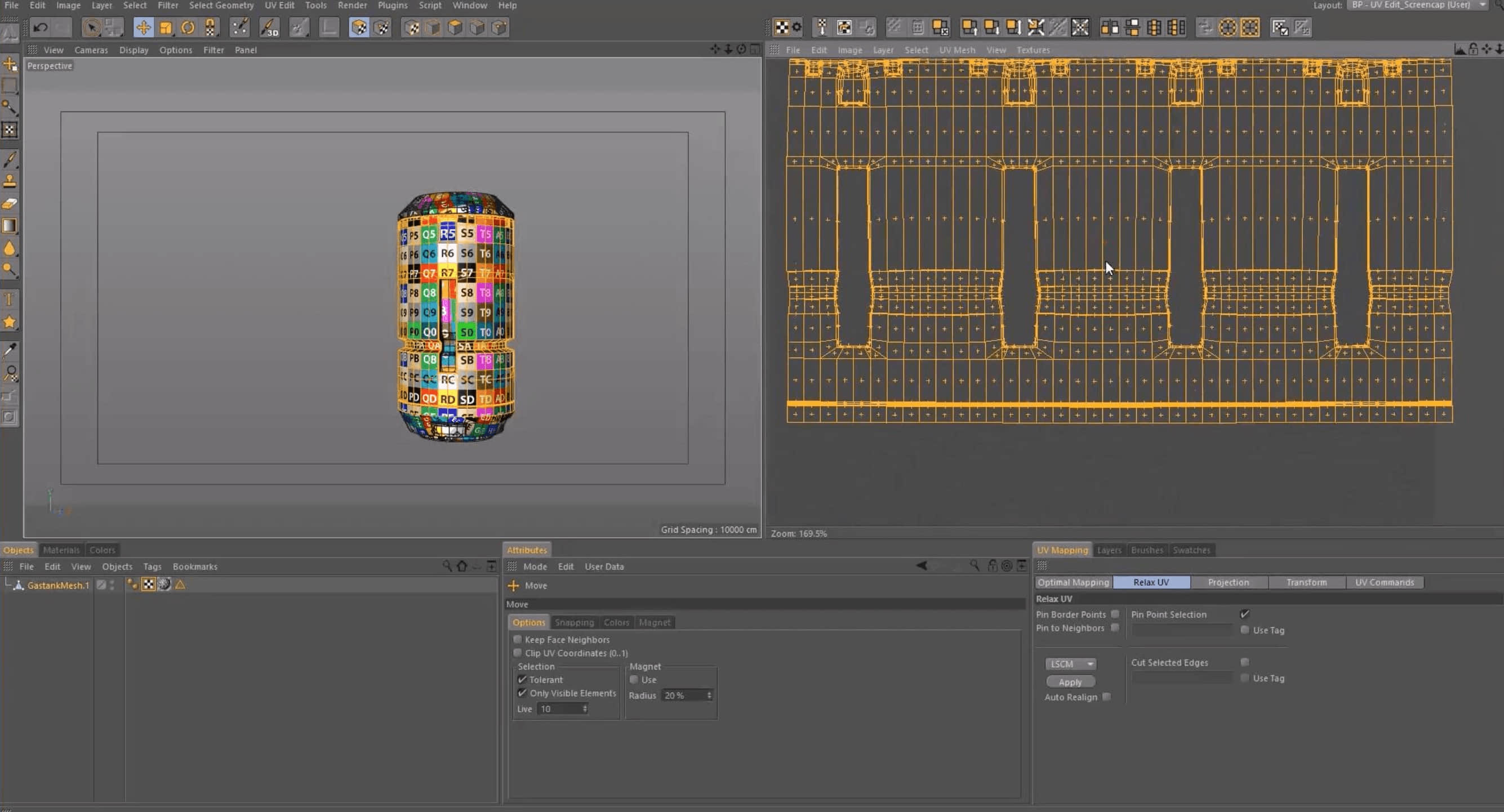1504x812 pixels.
Task: Open the LSCM algorithm dropdown
Action: point(1070,664)
